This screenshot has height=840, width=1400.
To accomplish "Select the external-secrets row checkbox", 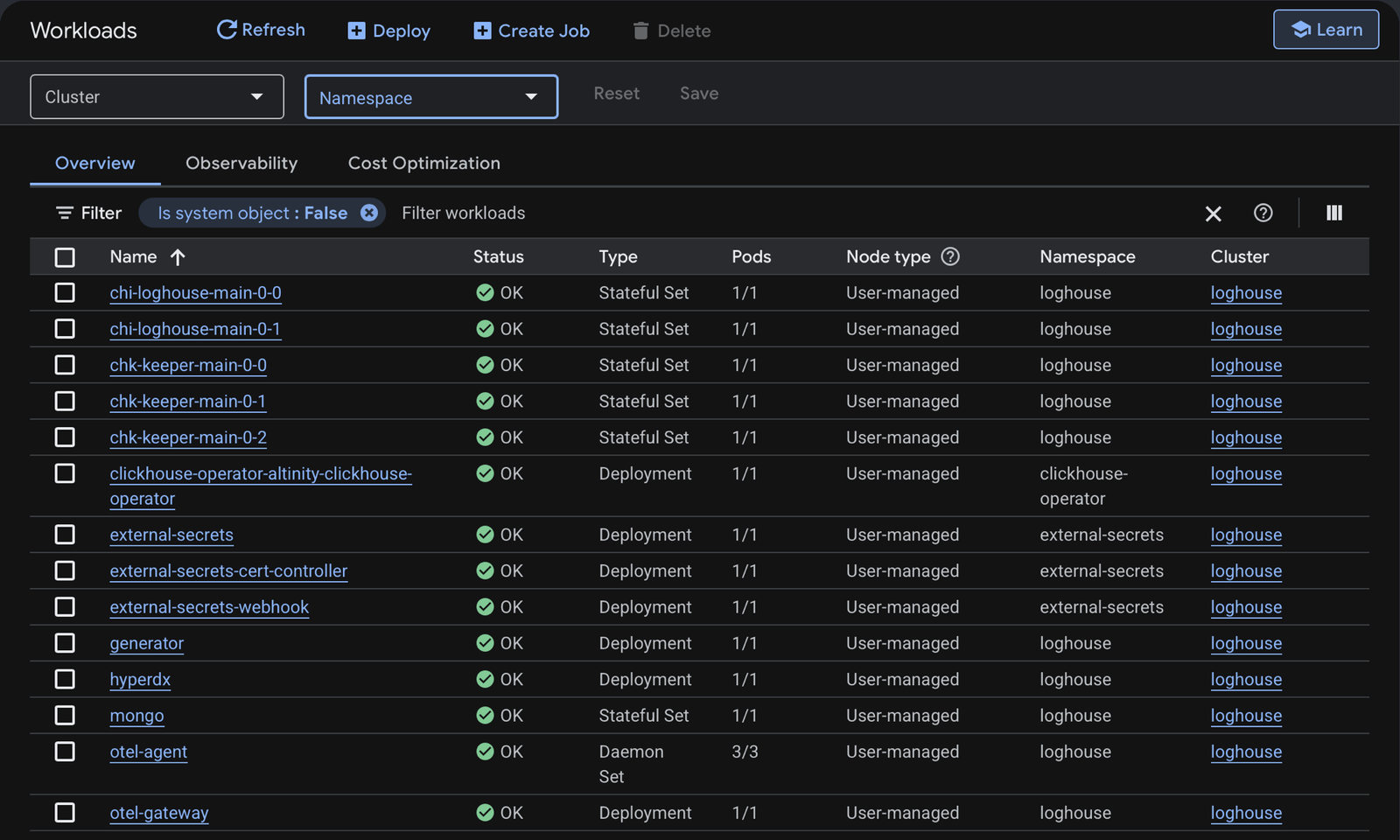I will point(65,535).
